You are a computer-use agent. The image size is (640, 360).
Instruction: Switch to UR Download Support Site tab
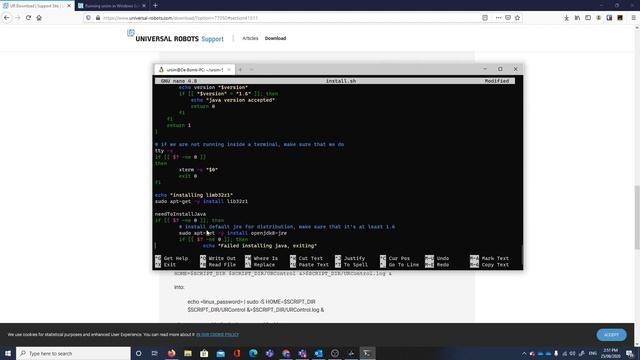(x=33, y=6)
